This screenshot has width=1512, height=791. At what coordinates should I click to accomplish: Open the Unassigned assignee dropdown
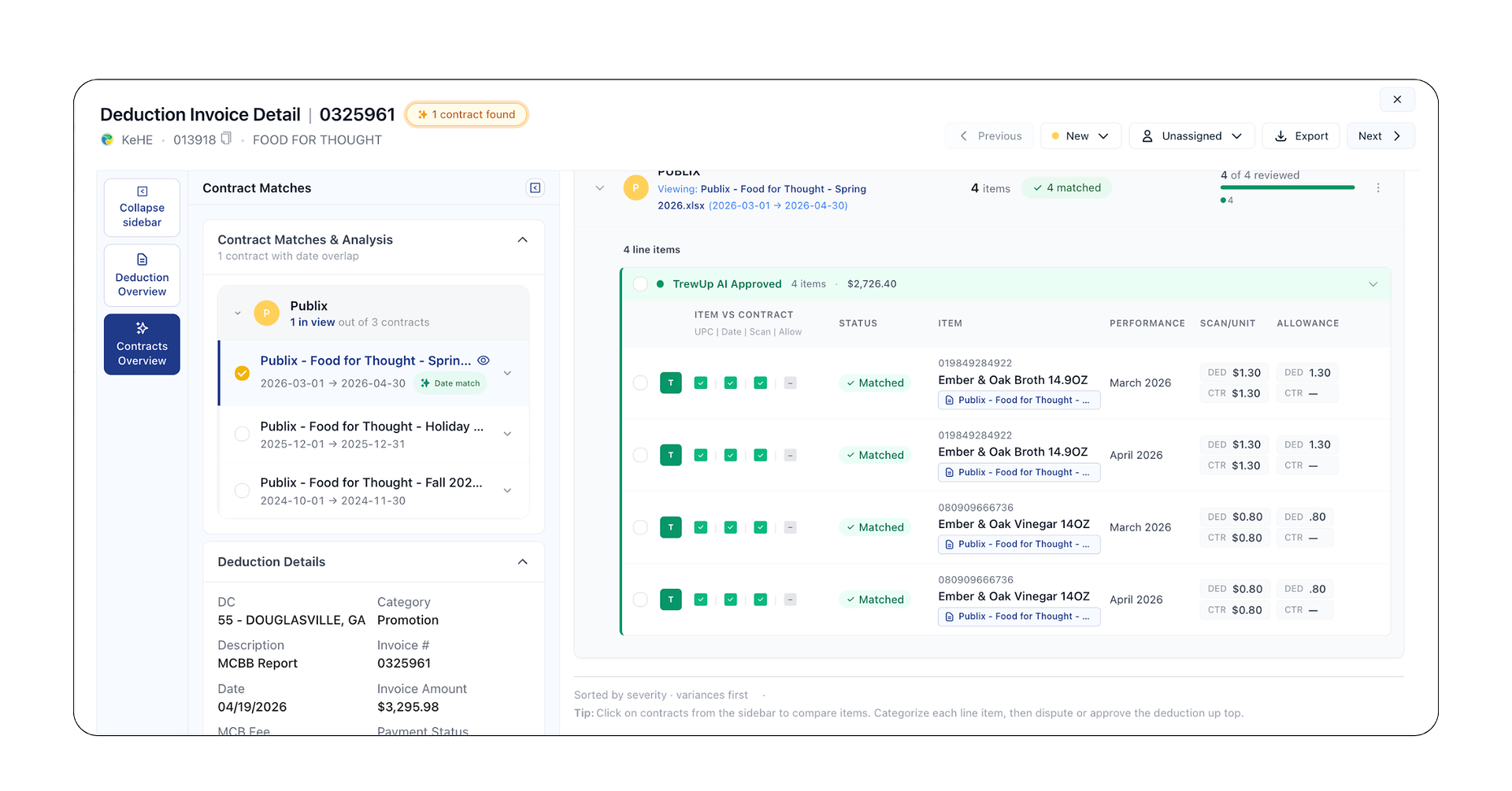point(1192,136)
